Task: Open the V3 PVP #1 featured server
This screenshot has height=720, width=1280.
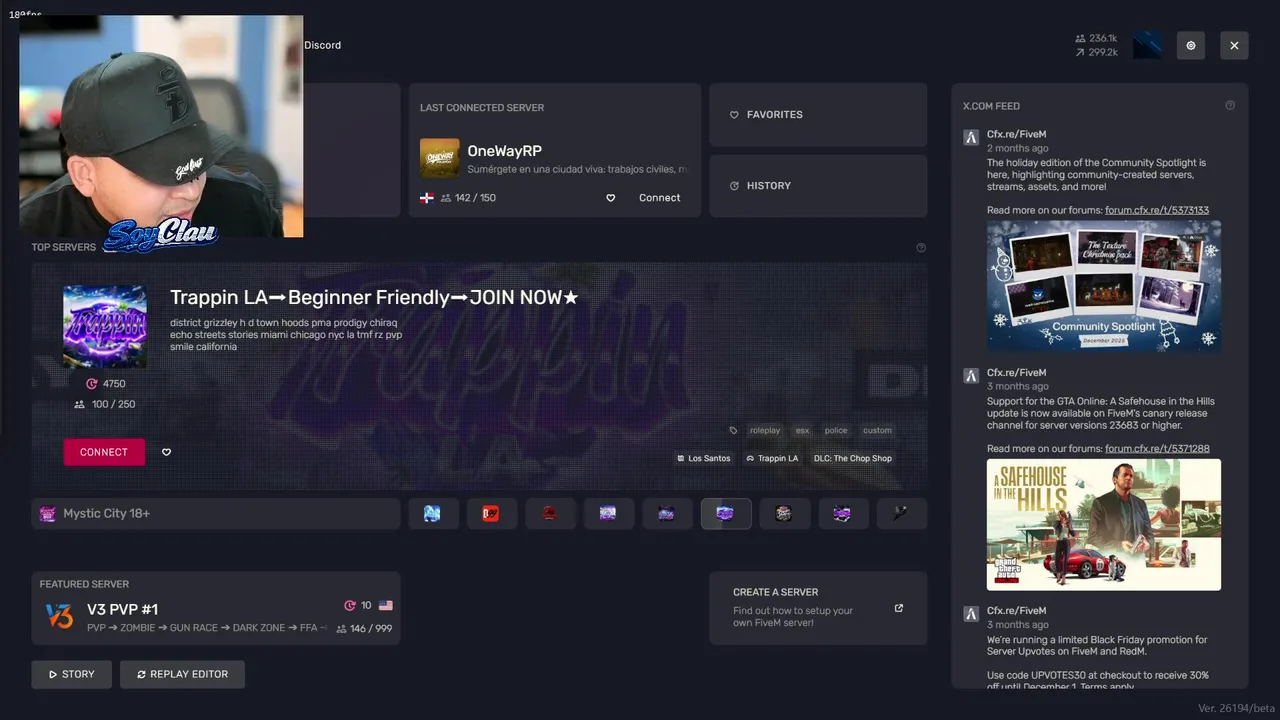Action: coord(216,608)
